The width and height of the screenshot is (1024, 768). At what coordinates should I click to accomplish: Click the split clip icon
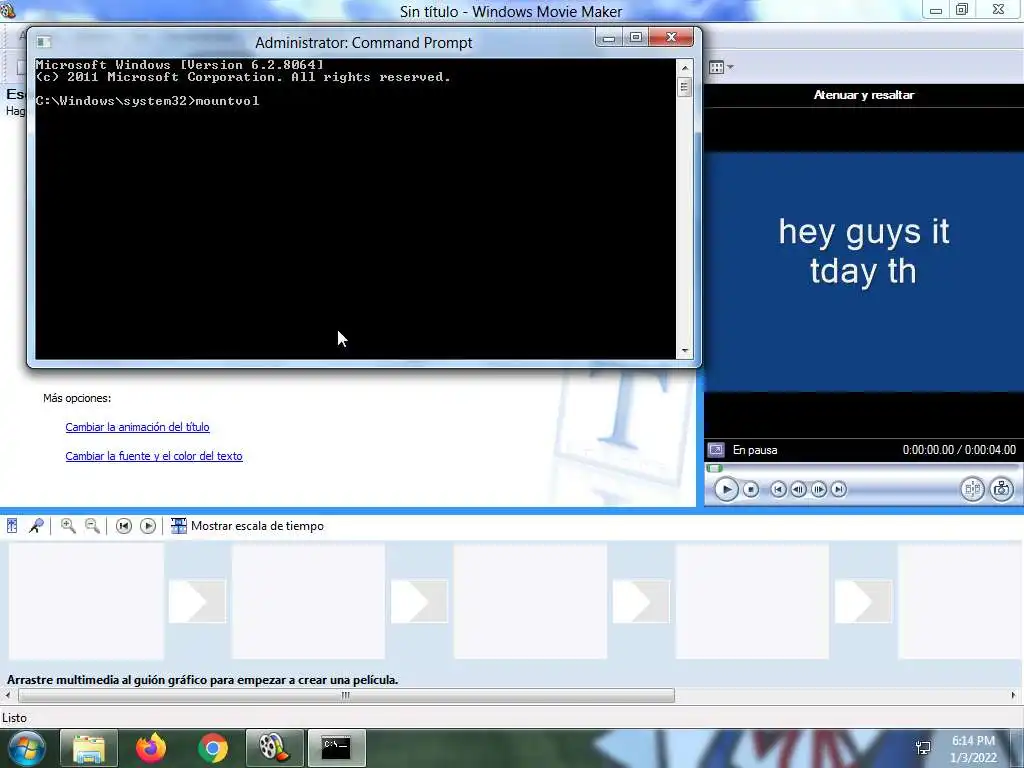pos(972,489)
